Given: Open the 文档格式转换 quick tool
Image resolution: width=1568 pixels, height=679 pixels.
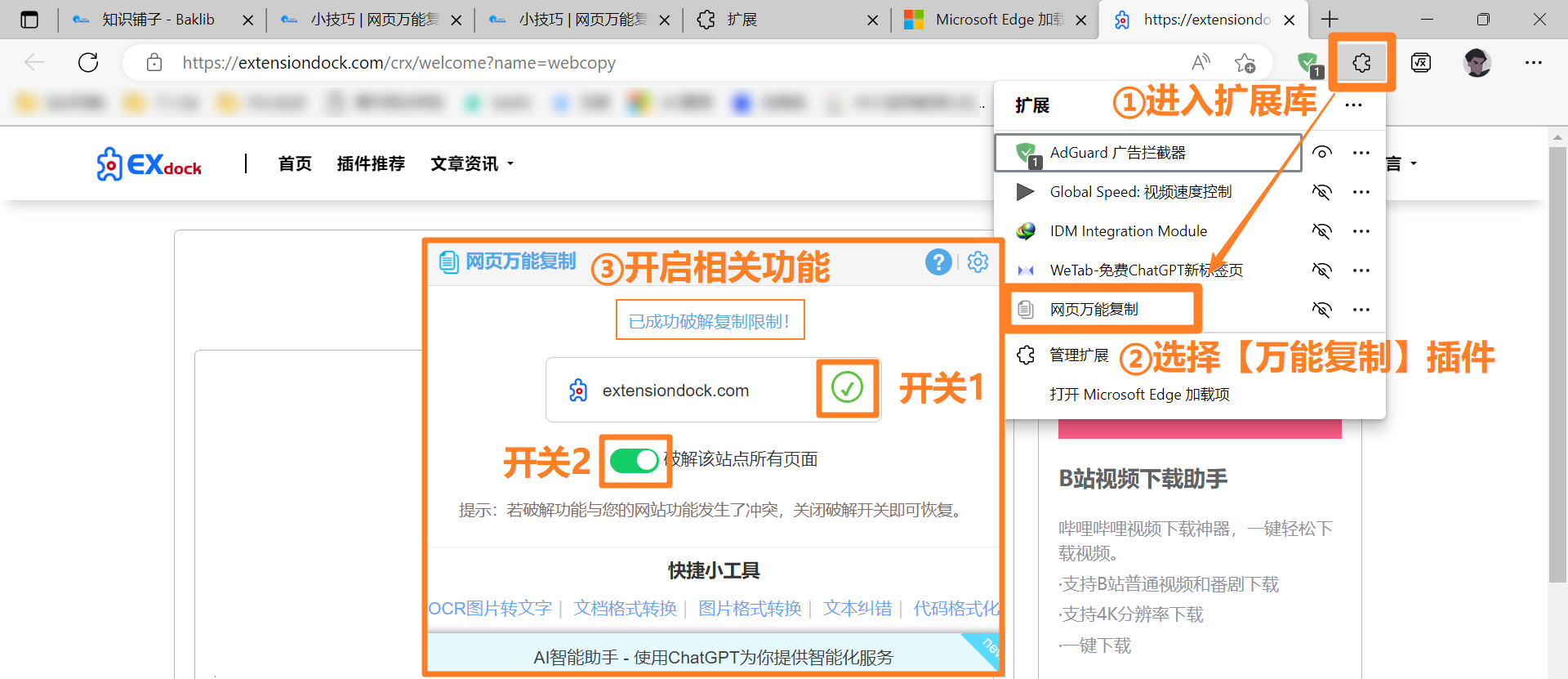Looking at the screenshot, I should point(625,609).
